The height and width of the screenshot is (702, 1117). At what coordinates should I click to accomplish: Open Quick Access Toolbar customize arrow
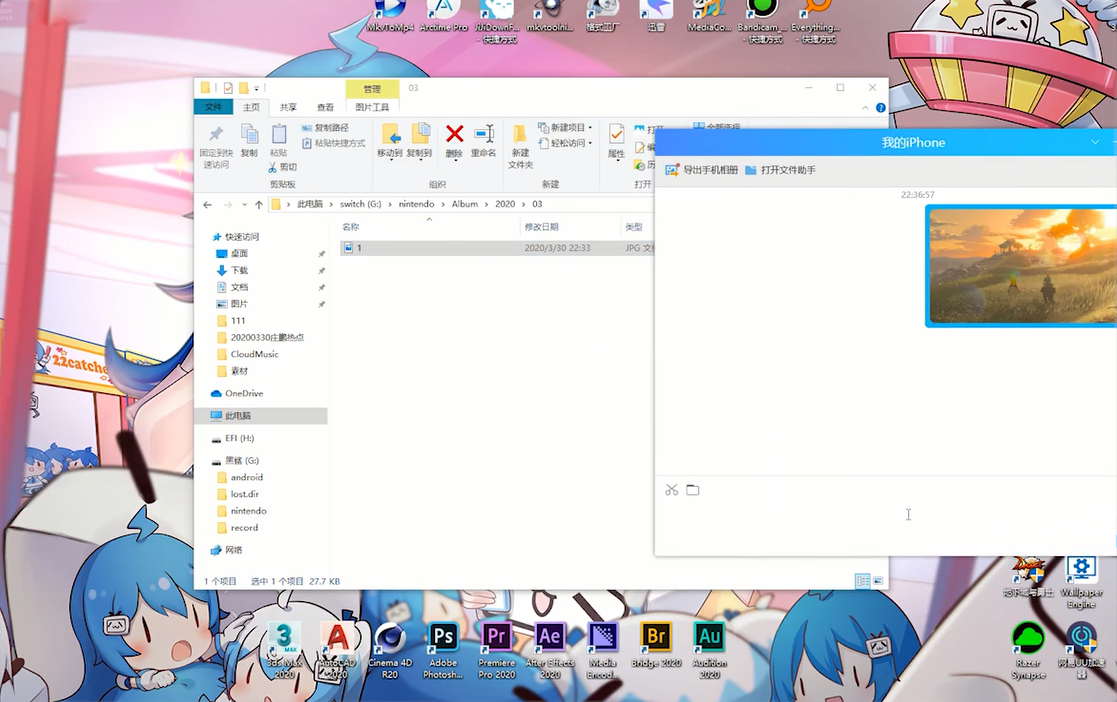point(256,88)
